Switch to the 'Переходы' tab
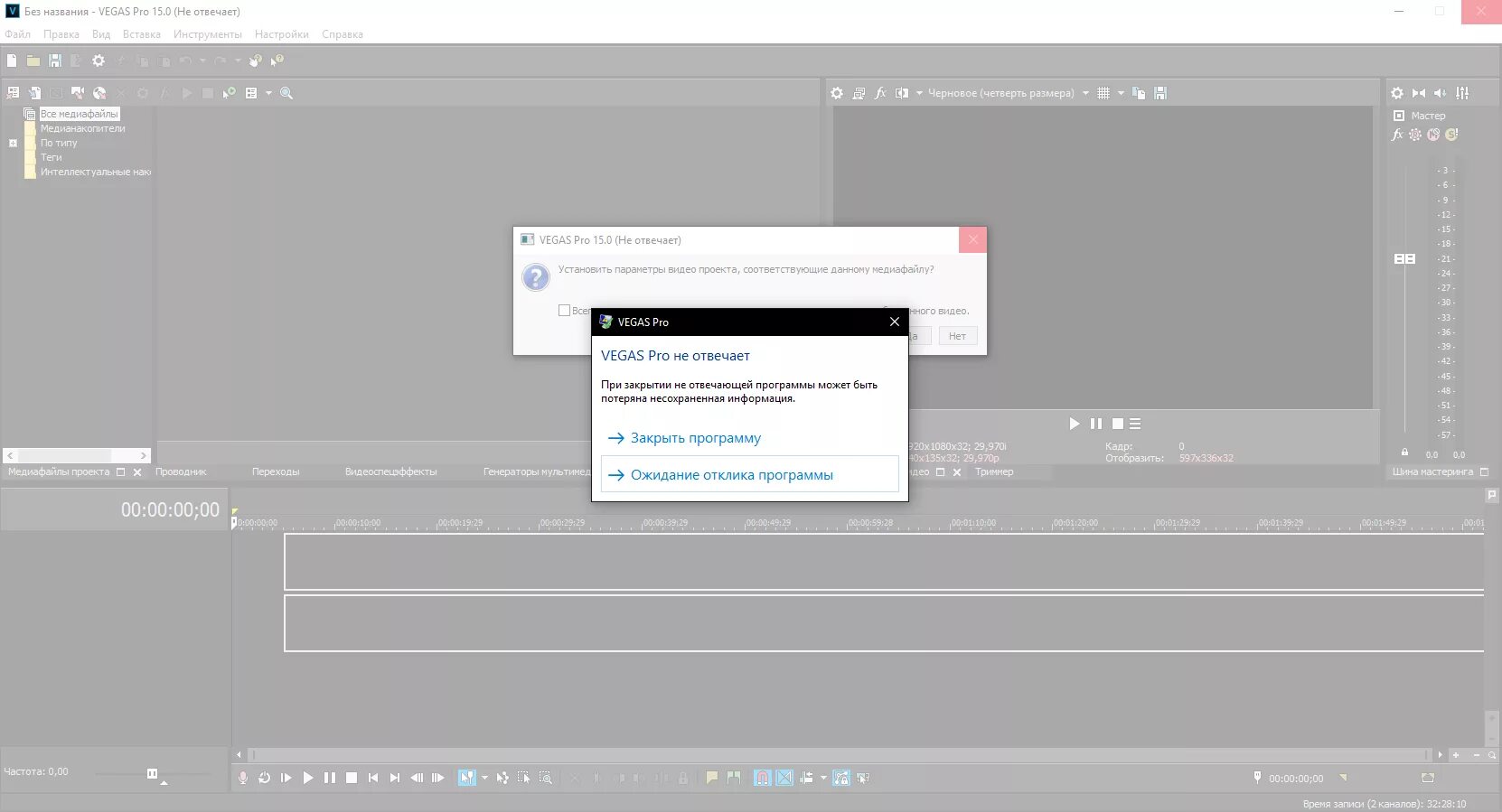 pyautogui.click(x=276, y=471)
